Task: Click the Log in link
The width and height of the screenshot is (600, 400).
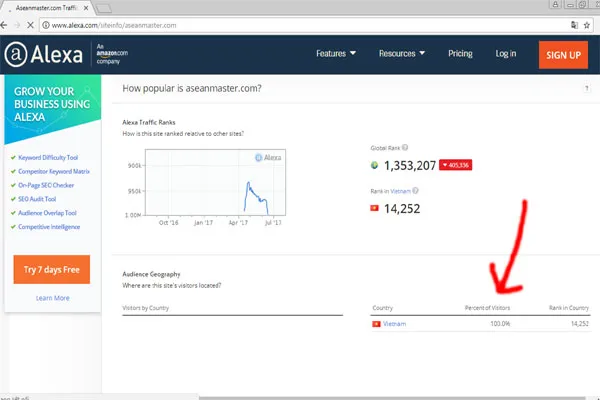Action: tap(505, 54)
